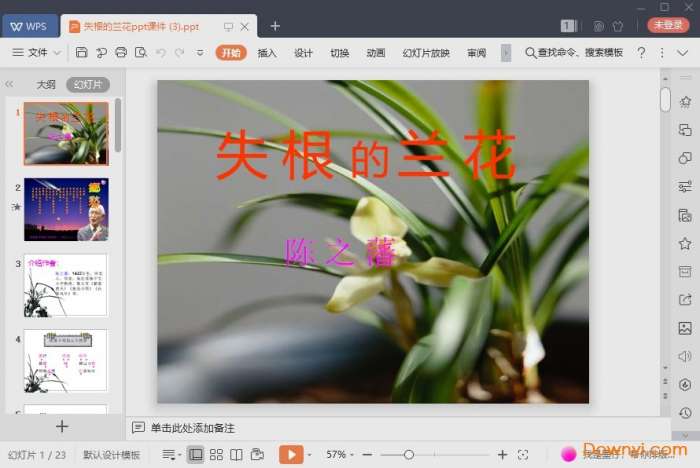Viewport: 700px width, 468px height.
Task: Open the 幻灯片放映 tab
Action: 426,53
